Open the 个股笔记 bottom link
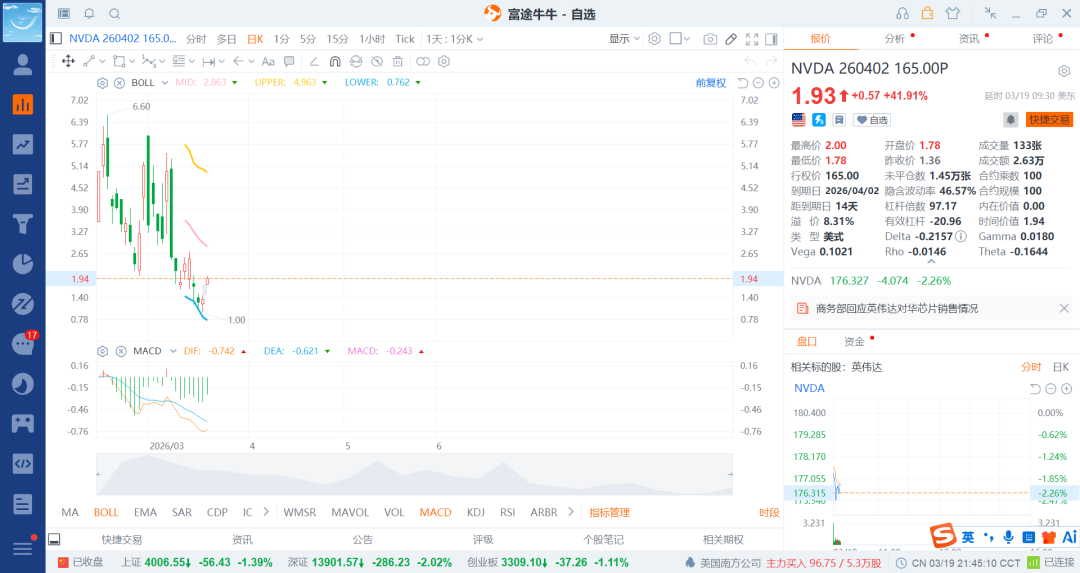 pyautogui.click(x=603, y=540)
